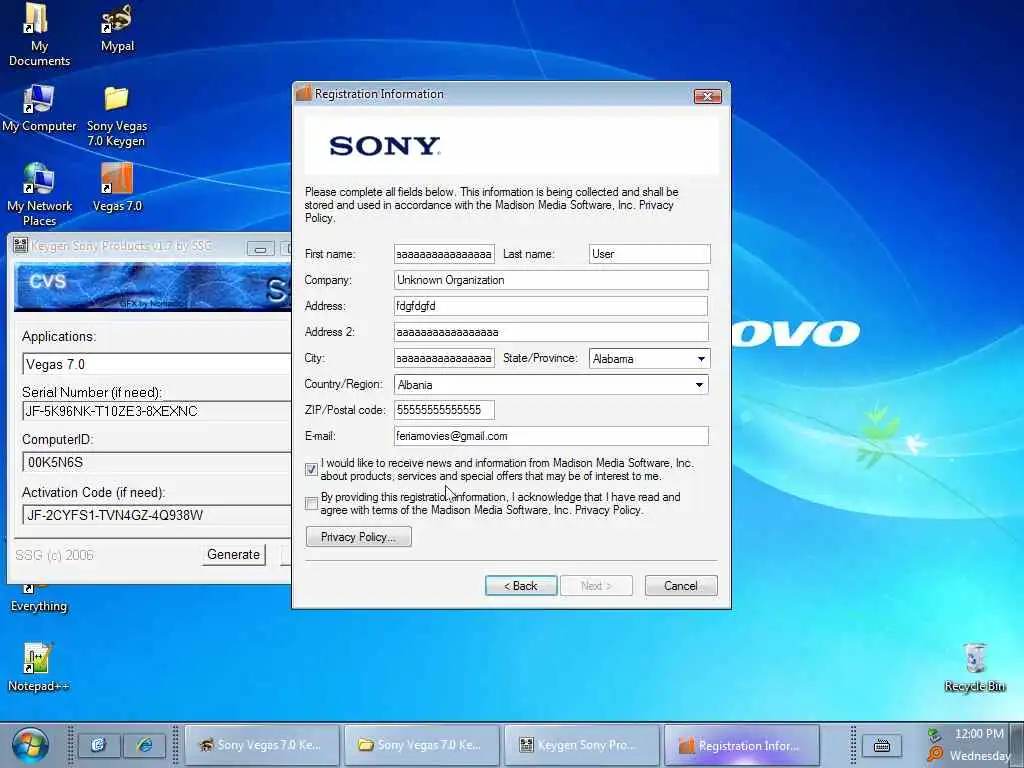Viewport: 1024px width, 768px height.
Task: Switch to Sony Vegas 7.0 Ke... folder taskbar item
Action: 422,745
